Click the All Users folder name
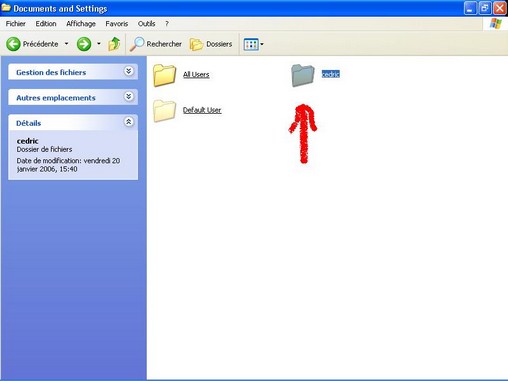This screenshot has width=508, height=381. pyautogui.click(x=196, y=75)
